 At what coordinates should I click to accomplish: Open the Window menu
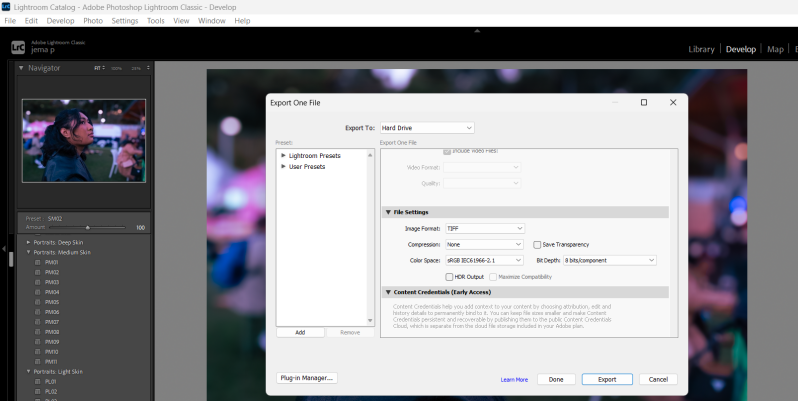point(212,21)
